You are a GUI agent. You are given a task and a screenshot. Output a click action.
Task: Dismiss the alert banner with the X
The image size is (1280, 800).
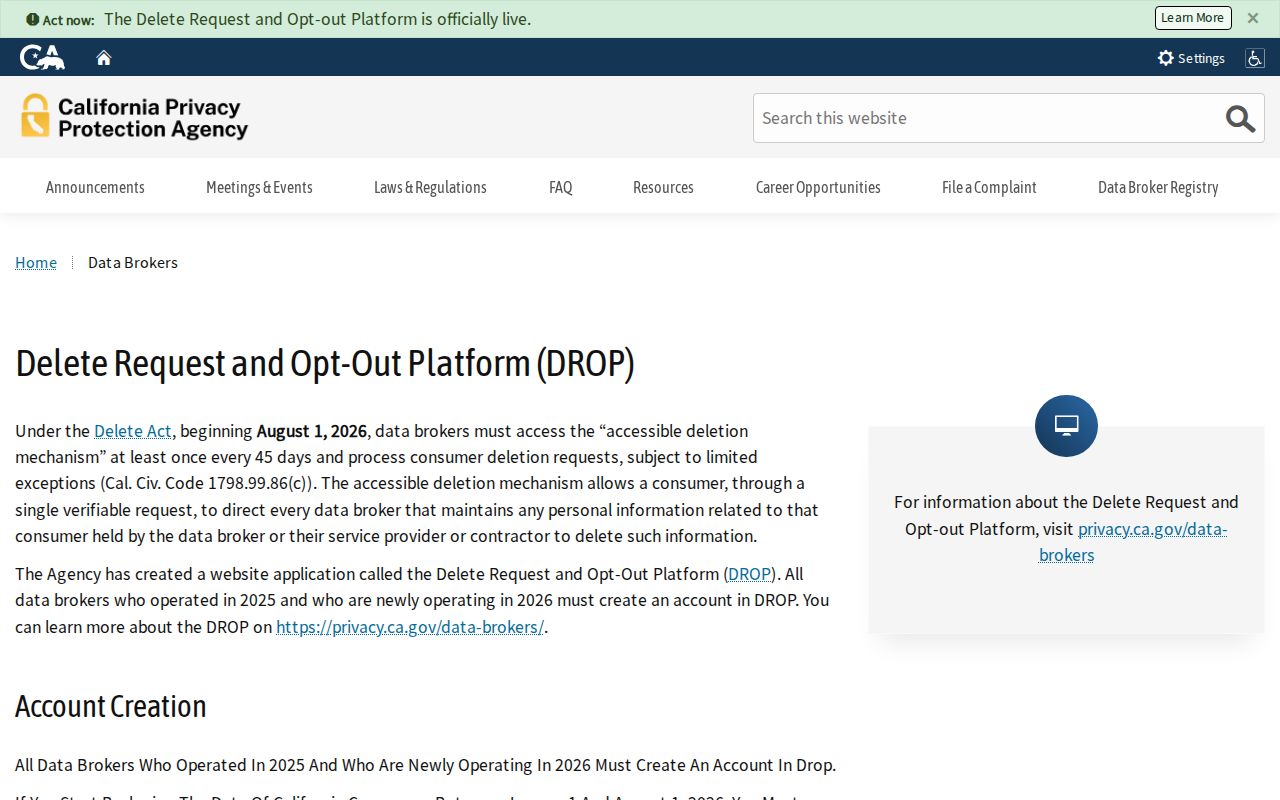coord(1253,18)
